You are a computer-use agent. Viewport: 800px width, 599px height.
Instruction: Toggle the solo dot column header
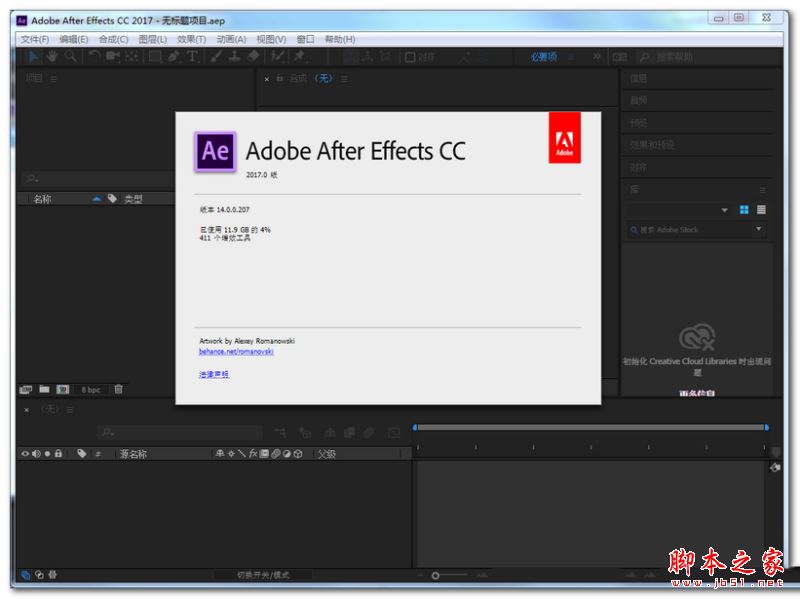pyautogui.click(x=47, y=453)
